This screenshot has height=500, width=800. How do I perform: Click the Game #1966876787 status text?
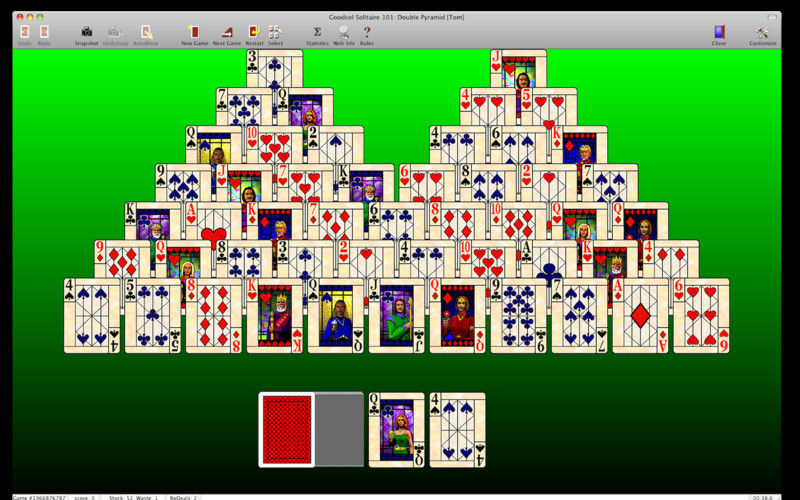point(39,497)
